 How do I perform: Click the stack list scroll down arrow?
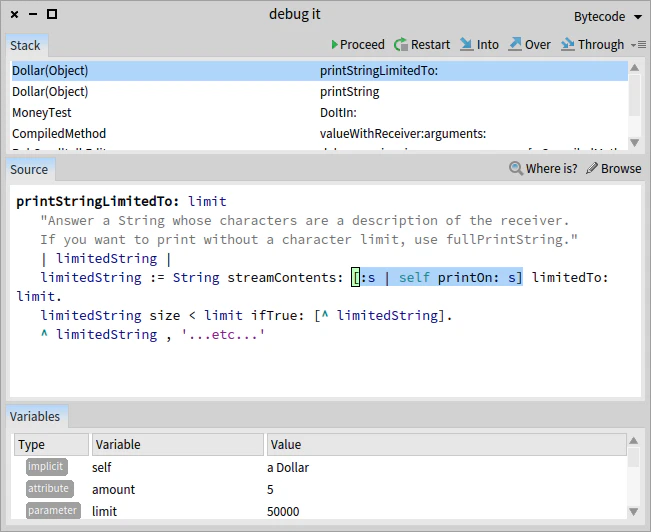[634, 142]
